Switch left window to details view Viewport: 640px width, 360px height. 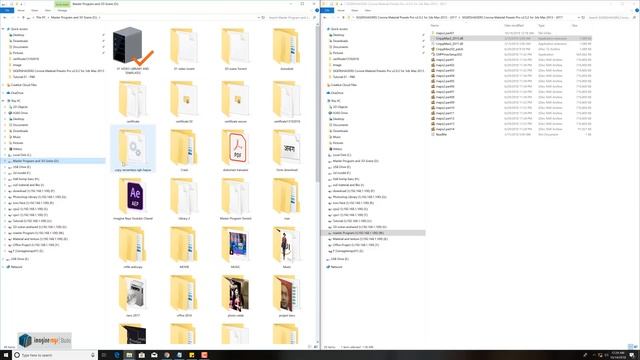pos(310,347)
